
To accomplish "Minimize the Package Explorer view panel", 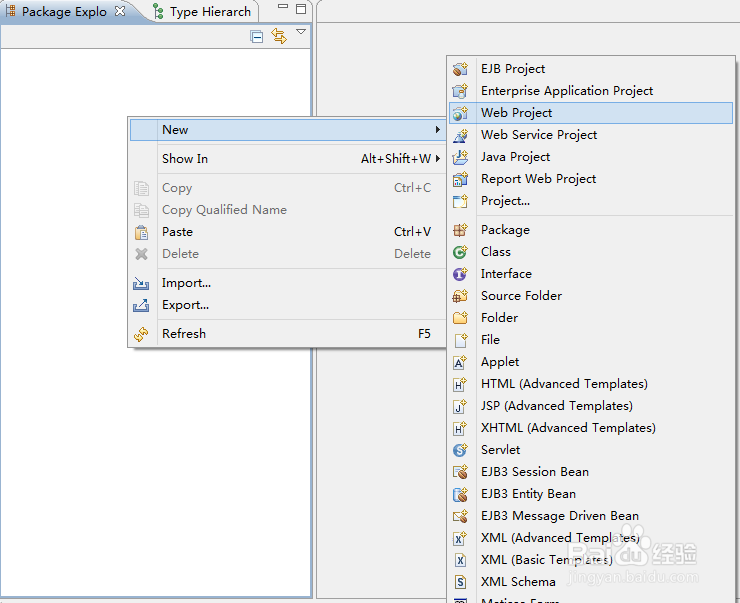I will pos(283,7).
